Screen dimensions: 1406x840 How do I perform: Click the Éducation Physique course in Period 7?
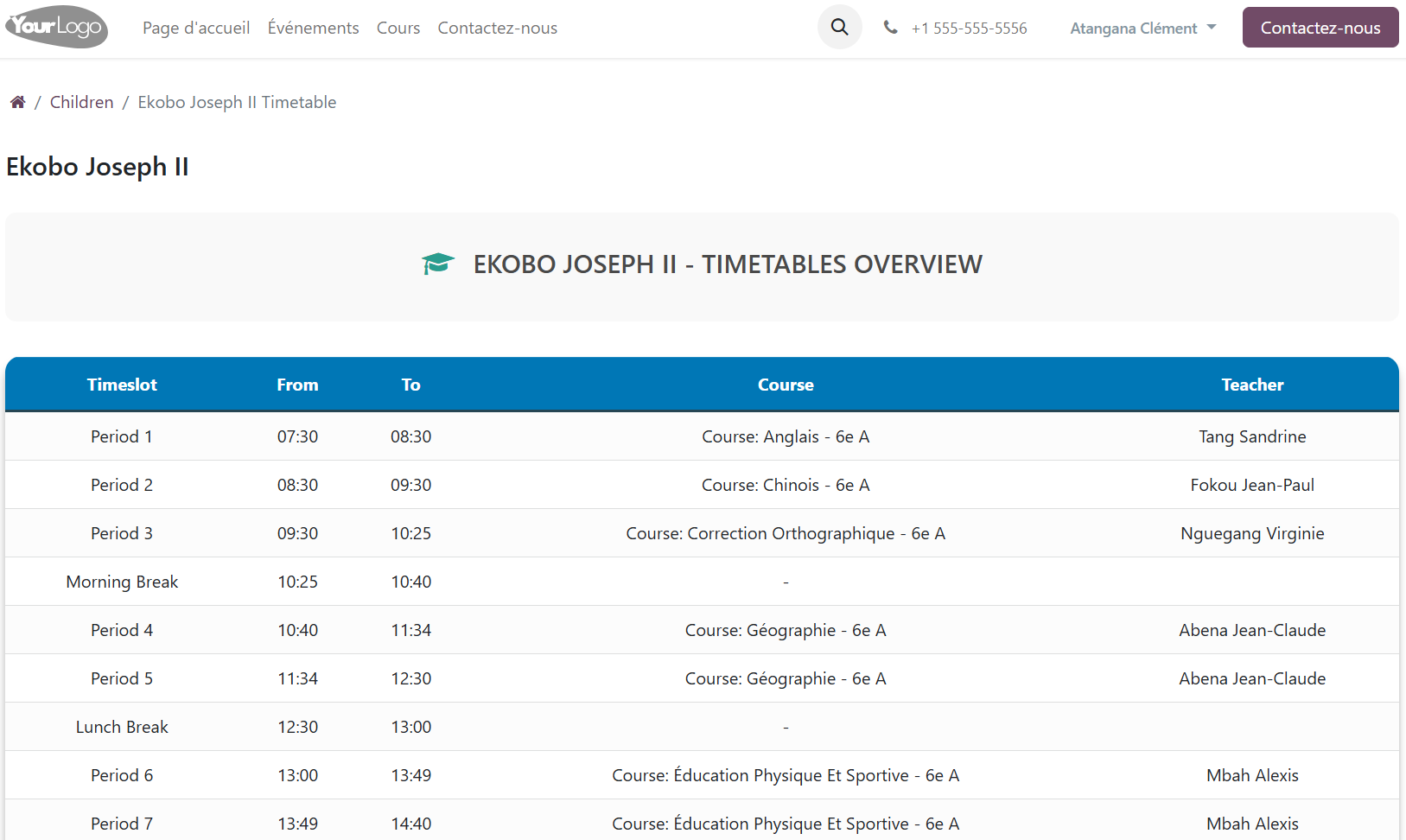[x=786, y=824]
